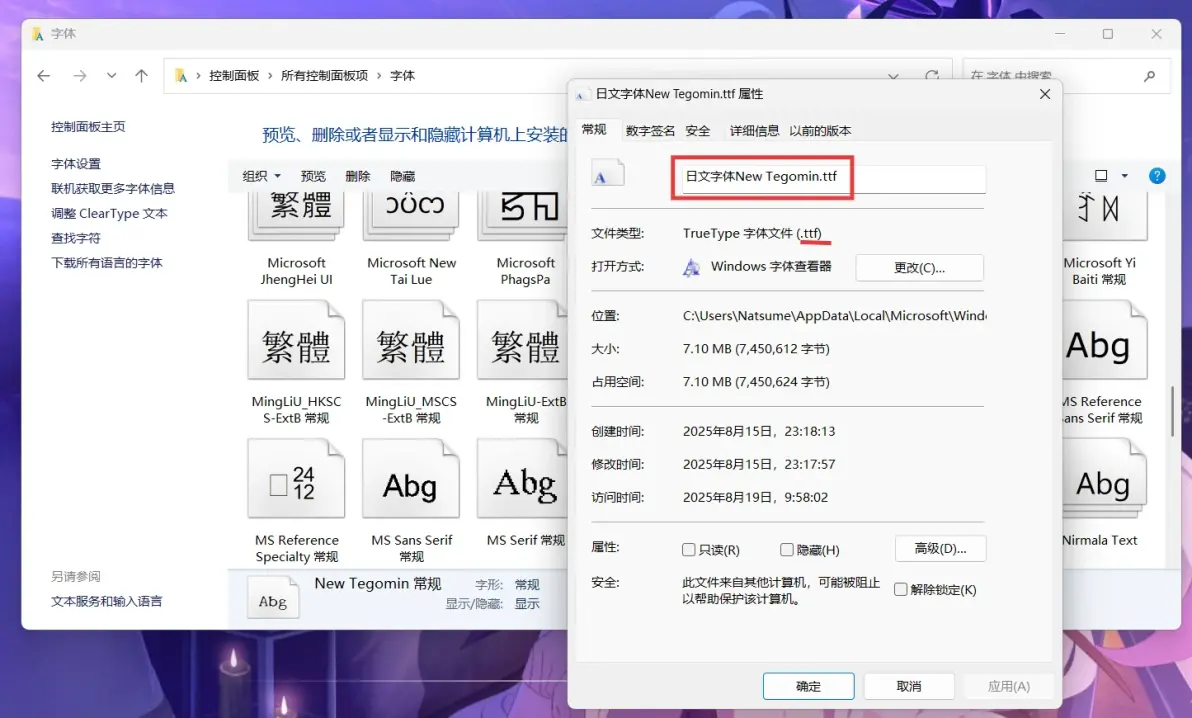
Task: Click 预览 in the fonts toolbar
Action: point(313,176)
